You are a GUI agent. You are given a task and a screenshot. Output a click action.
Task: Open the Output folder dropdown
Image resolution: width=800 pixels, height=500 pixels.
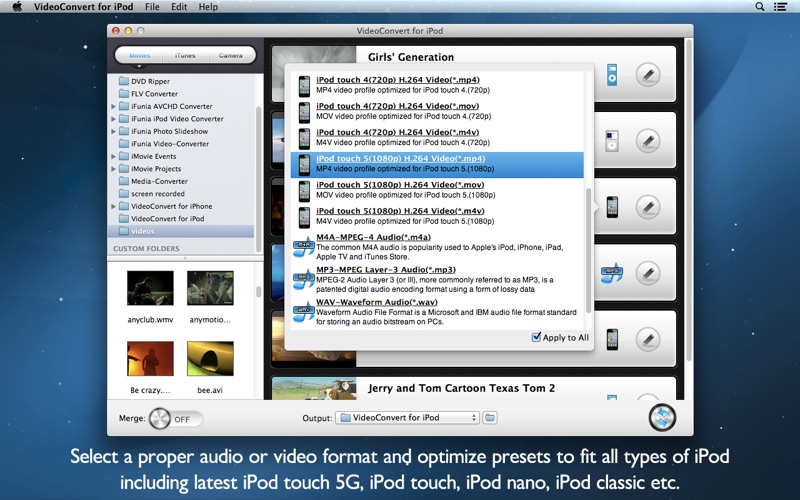(407, 417)
